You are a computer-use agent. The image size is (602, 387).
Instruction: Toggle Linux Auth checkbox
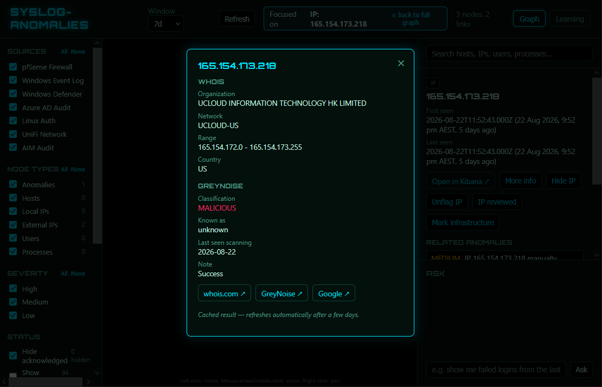tap(13, 121)
